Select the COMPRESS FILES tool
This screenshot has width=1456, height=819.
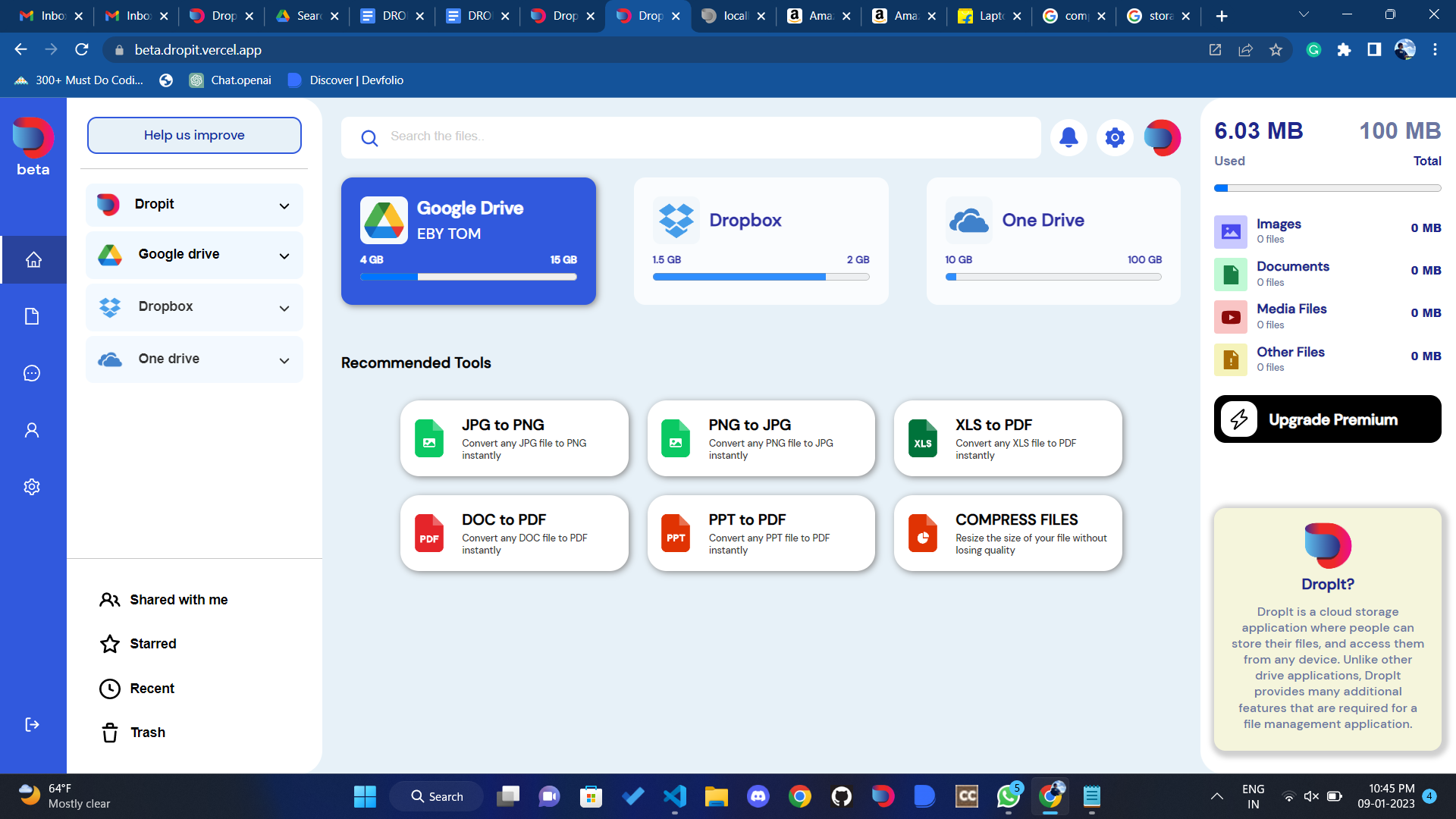click(x=1007, y=533)
